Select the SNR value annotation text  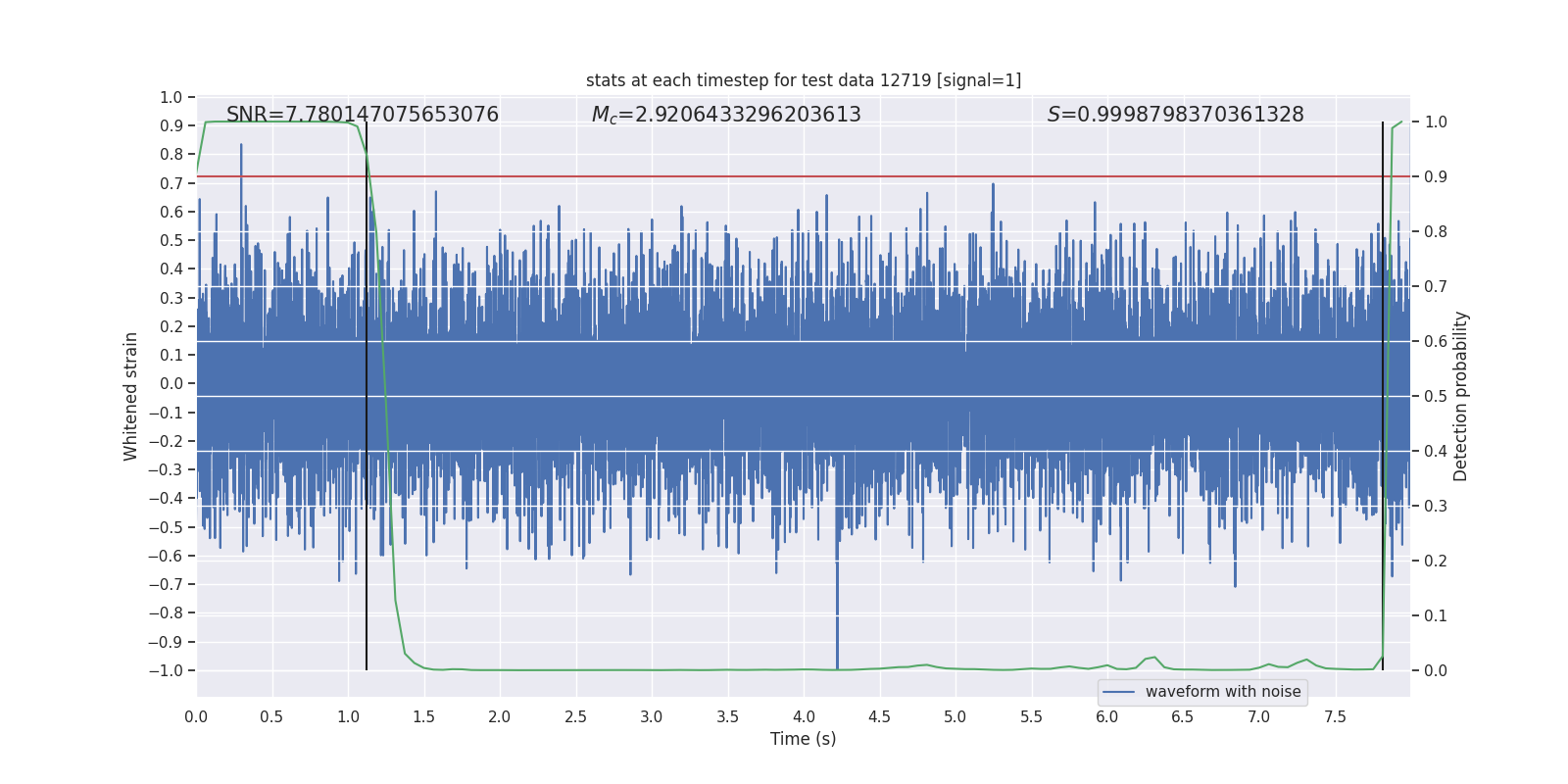tap(363, 115)
